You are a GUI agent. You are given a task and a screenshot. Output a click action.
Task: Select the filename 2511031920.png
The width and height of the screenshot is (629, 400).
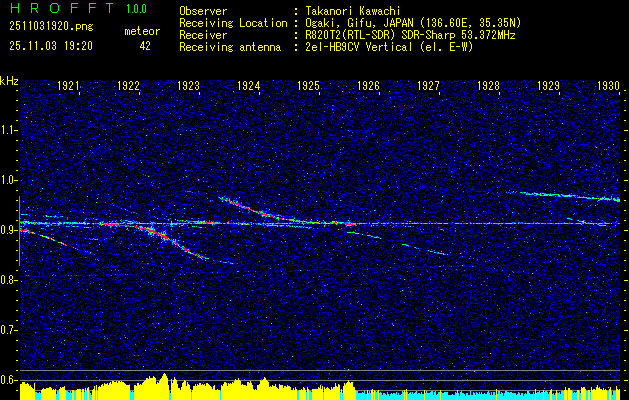[x=51, y=27]
